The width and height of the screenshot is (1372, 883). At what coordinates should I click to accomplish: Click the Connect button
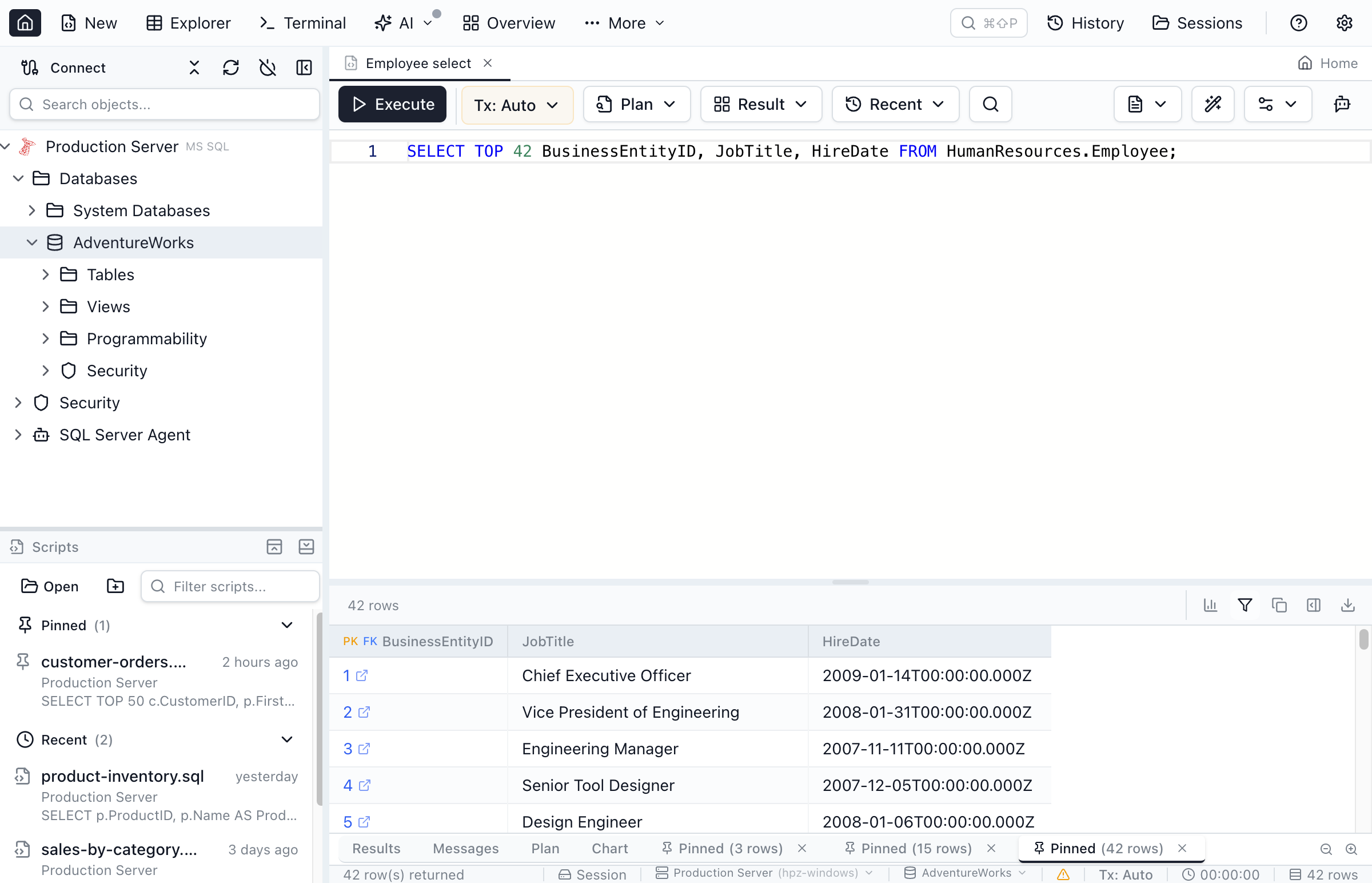coord(63,67)
